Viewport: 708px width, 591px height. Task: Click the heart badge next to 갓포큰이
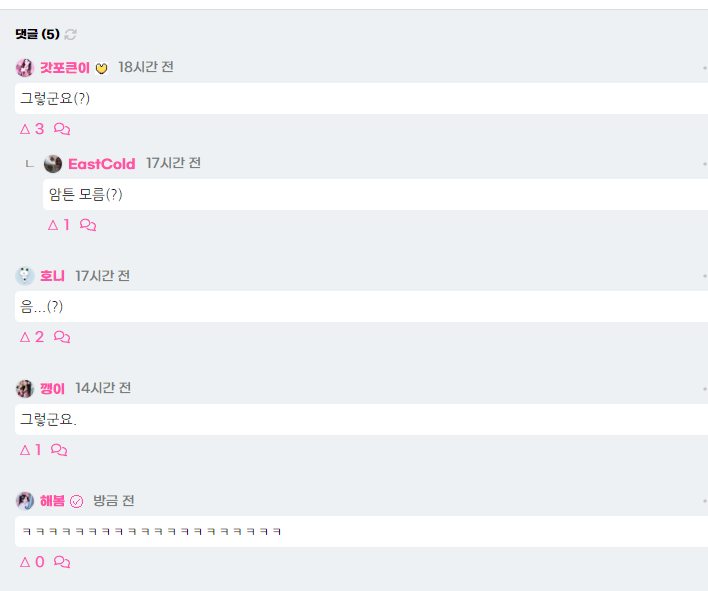[x=102, y=68]
